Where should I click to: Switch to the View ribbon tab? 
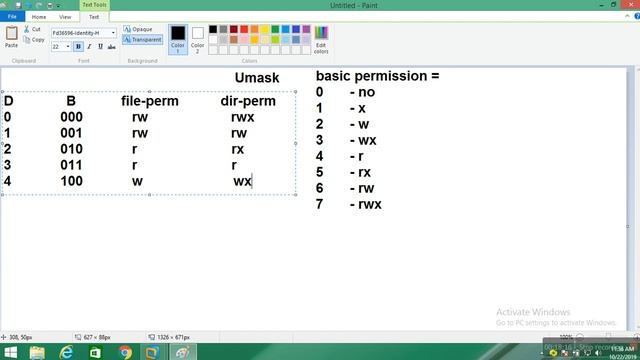click(65, 17)
